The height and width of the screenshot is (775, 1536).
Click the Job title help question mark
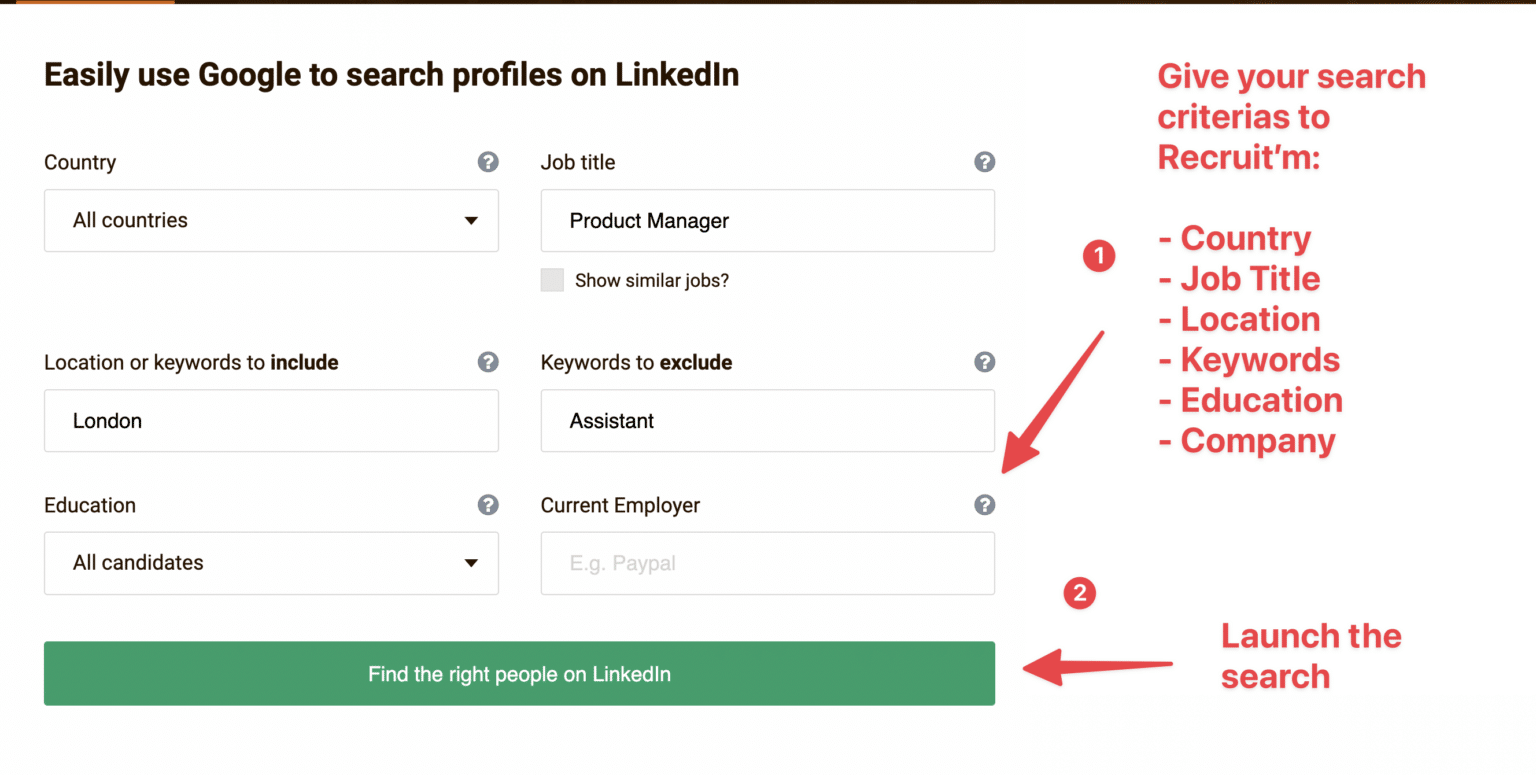pyautogui.click(x=985, y=162)
